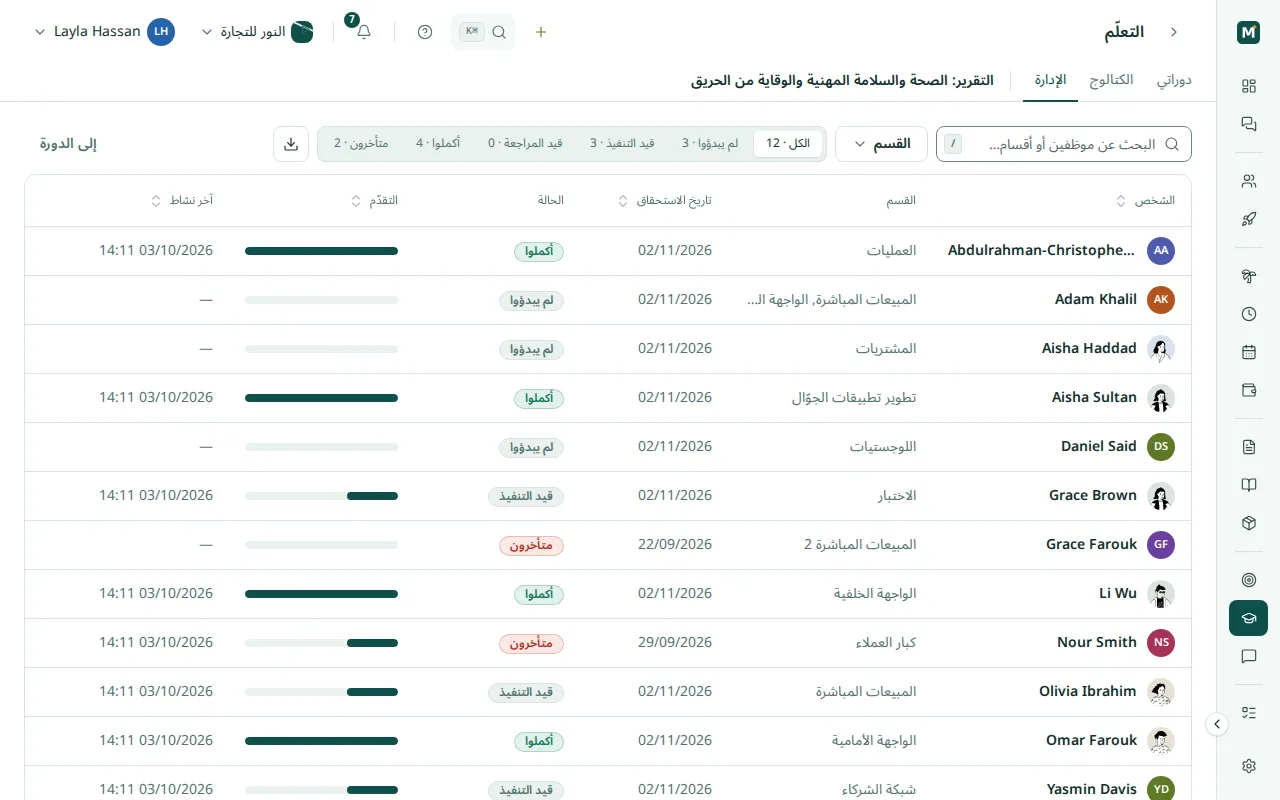The height and width of the screenshot is (800, 1280).
Task: Sort by تاريخ الاستحقاق column header
Action: [x=665, y=201]
